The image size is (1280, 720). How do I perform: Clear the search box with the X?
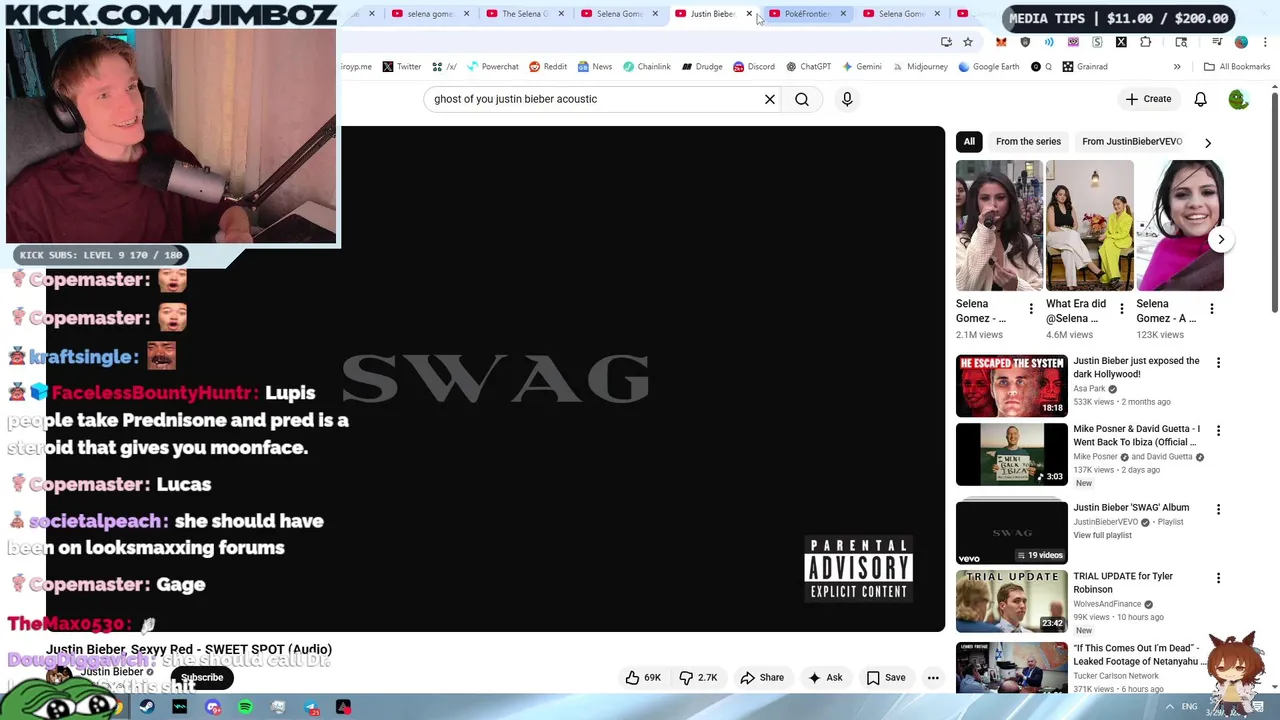(x=770, y=99)
